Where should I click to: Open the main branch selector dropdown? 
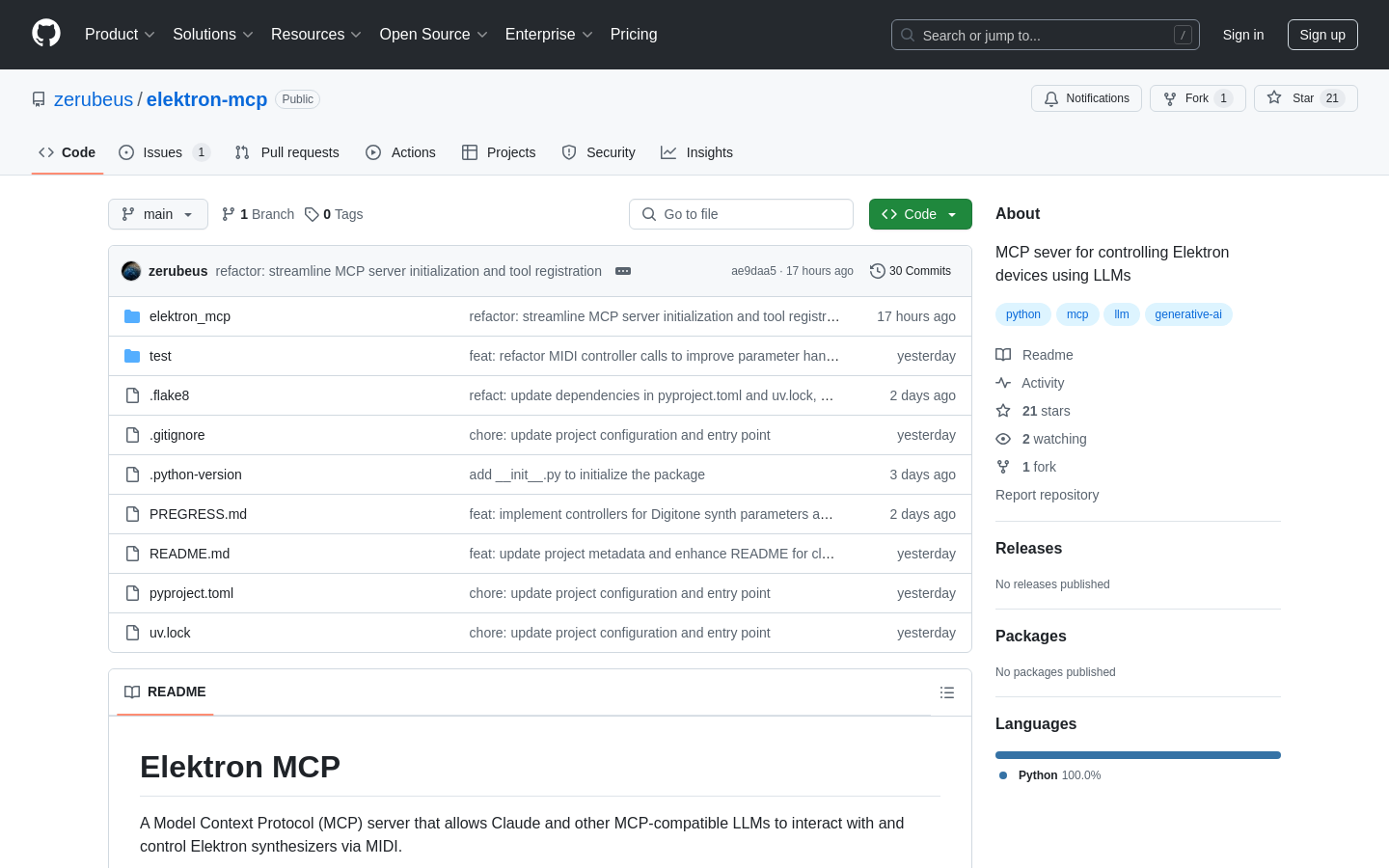coord(158,214)
